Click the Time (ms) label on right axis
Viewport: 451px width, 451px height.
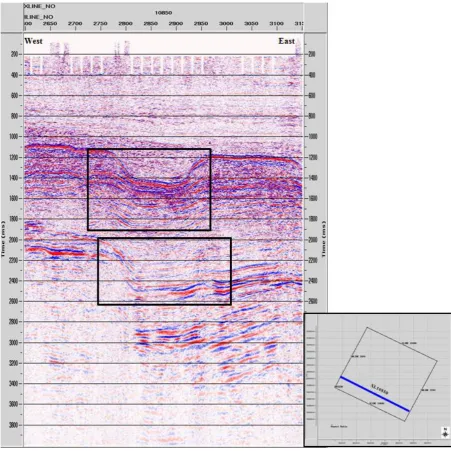click(324, 239)
